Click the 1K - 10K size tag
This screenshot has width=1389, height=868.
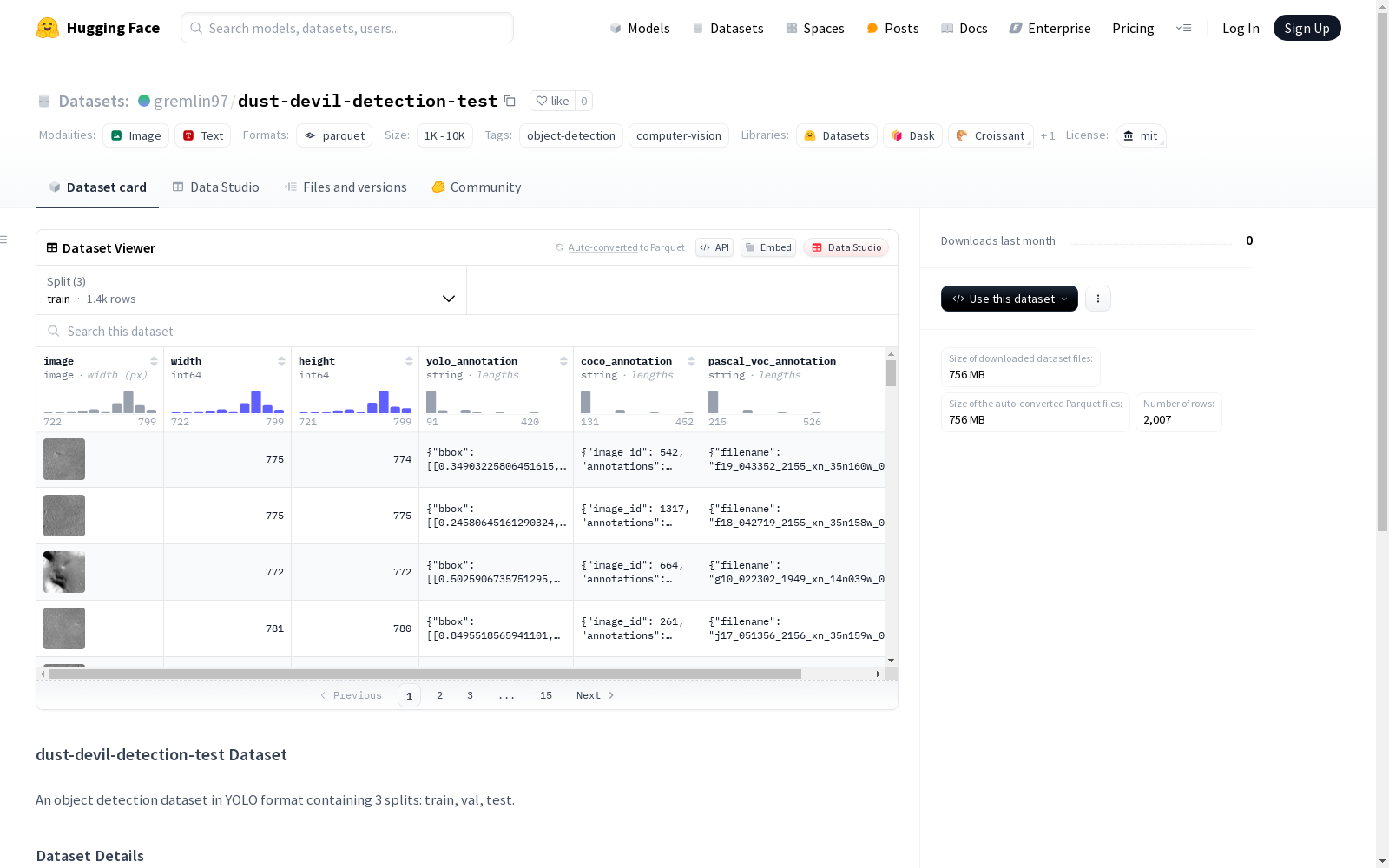tap(444, 135)
